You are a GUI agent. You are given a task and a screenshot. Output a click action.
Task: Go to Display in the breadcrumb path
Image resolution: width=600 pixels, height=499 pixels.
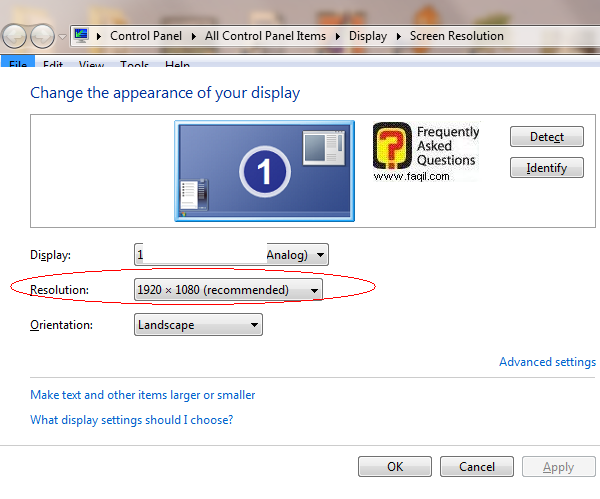tap(369, 36)
